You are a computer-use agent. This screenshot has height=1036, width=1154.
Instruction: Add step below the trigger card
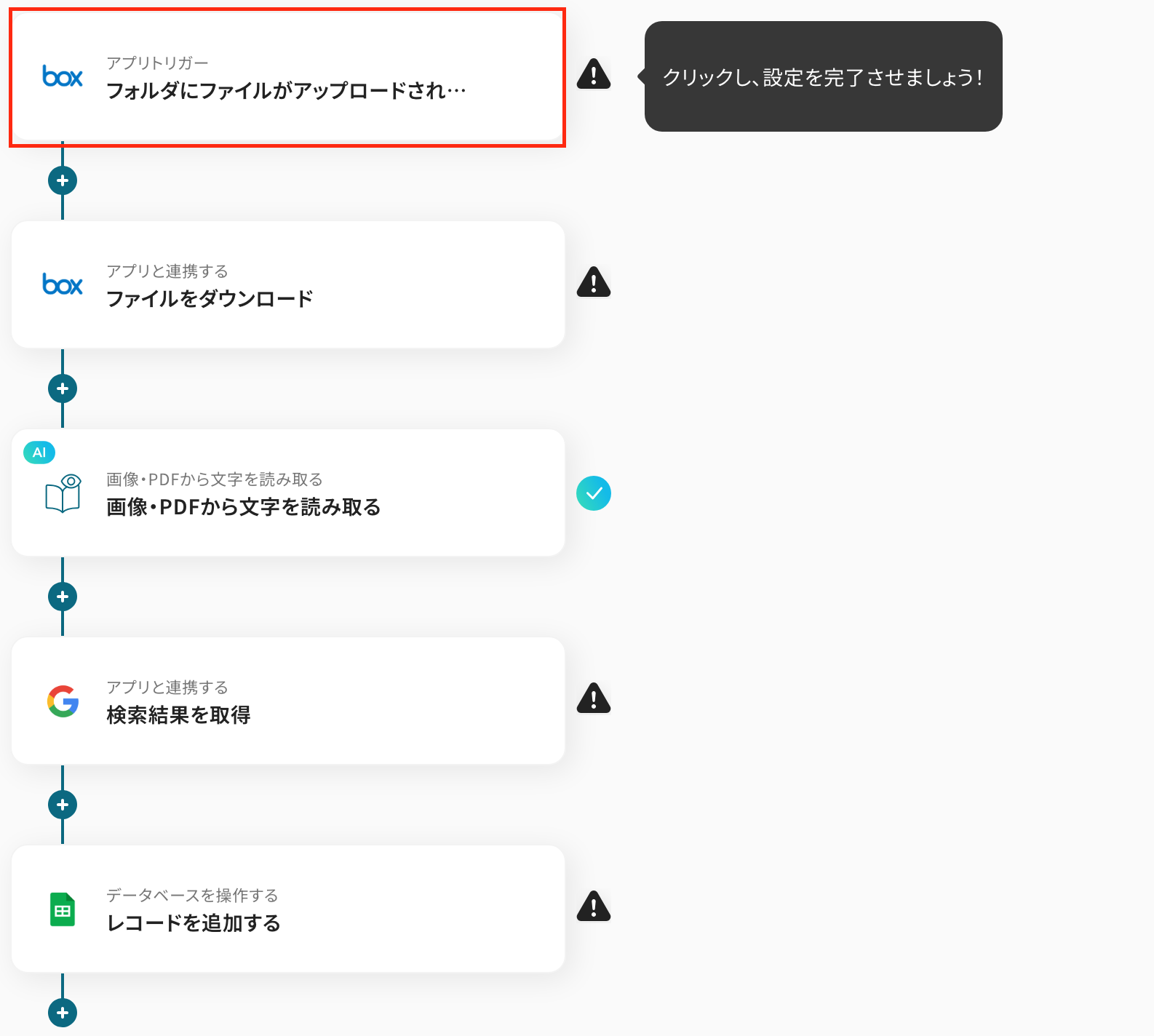pyautogui.click(x=63, y=180)
